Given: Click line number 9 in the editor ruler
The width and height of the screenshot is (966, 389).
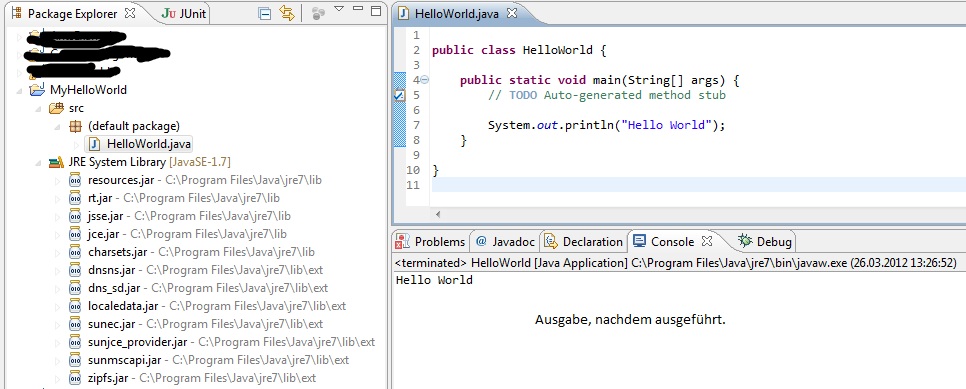Looking at the screenshot, I should pos(416,155).
